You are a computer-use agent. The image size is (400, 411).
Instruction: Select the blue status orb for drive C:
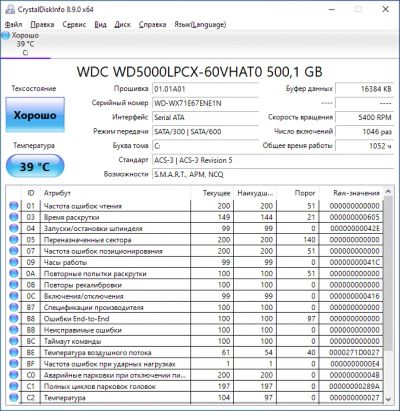[5, 35]
